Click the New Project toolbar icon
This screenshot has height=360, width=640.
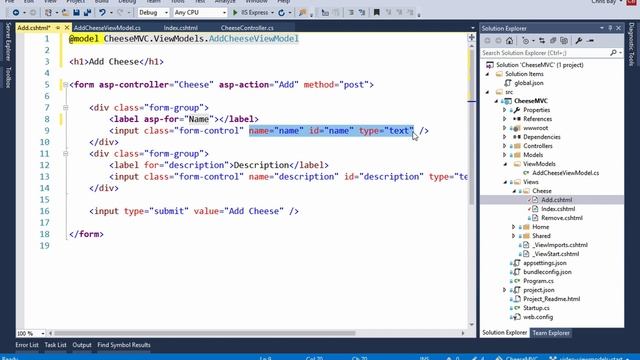(48, 13)
